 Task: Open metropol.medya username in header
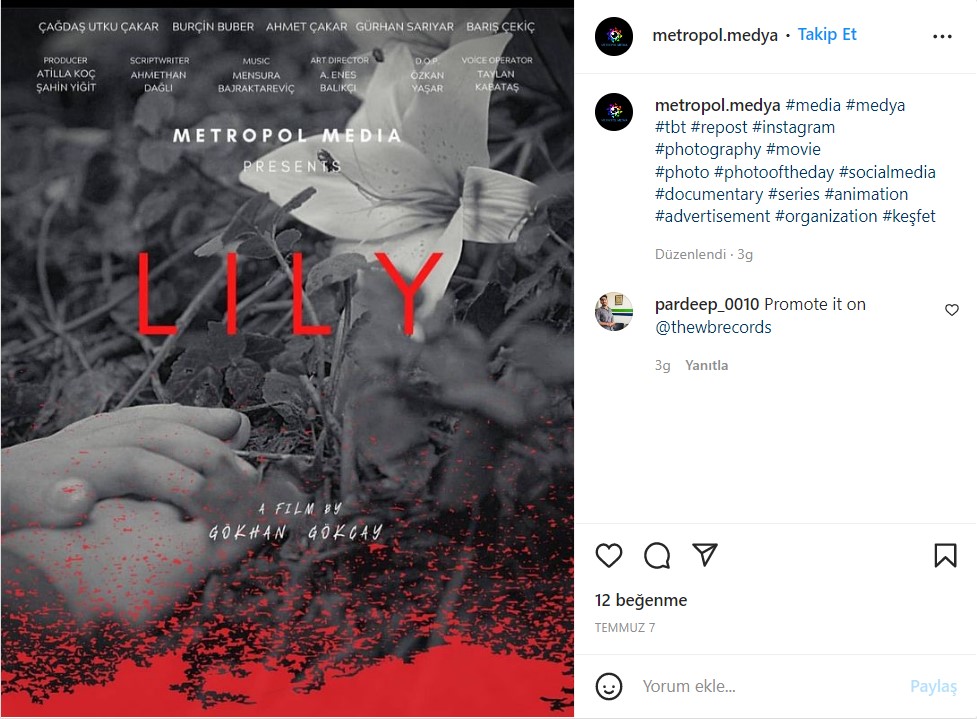click(715, 36)
